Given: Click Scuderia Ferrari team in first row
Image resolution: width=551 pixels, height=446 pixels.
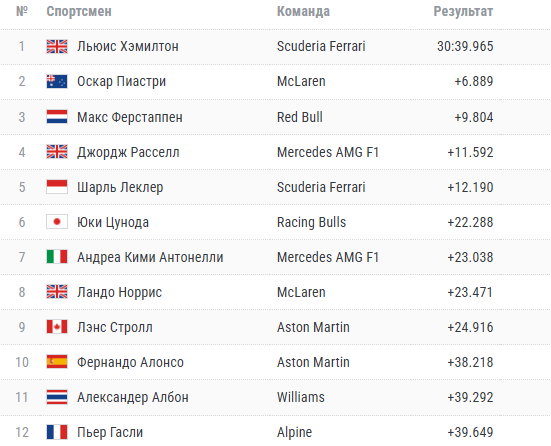Looking at the screenshot, I should point(321,46).
